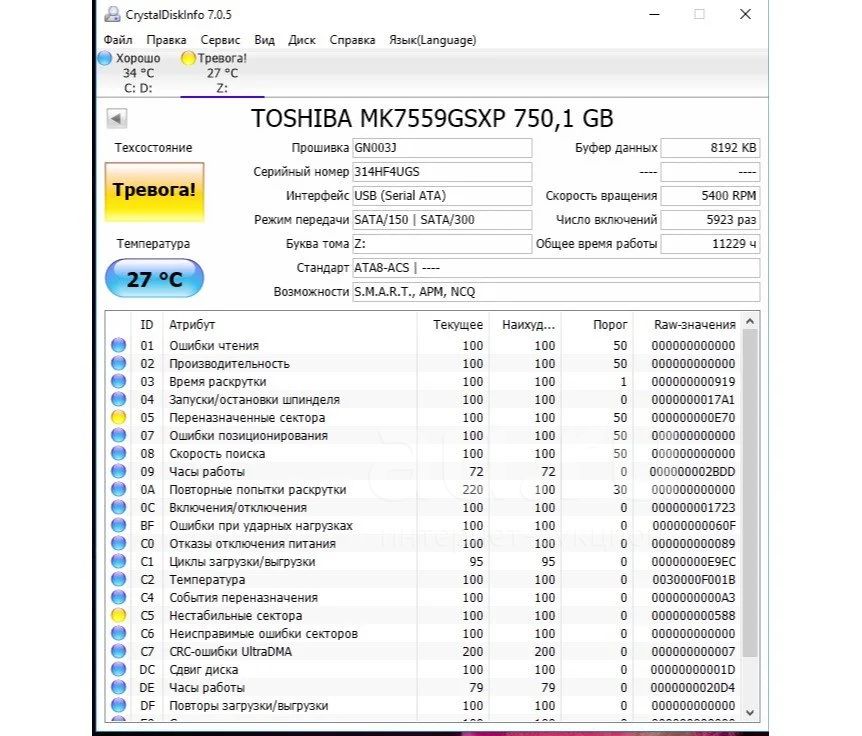The image size is (862, 736).
Task: Minimize the CrystalDiskInfo window
Action: [x=654, y=14]
